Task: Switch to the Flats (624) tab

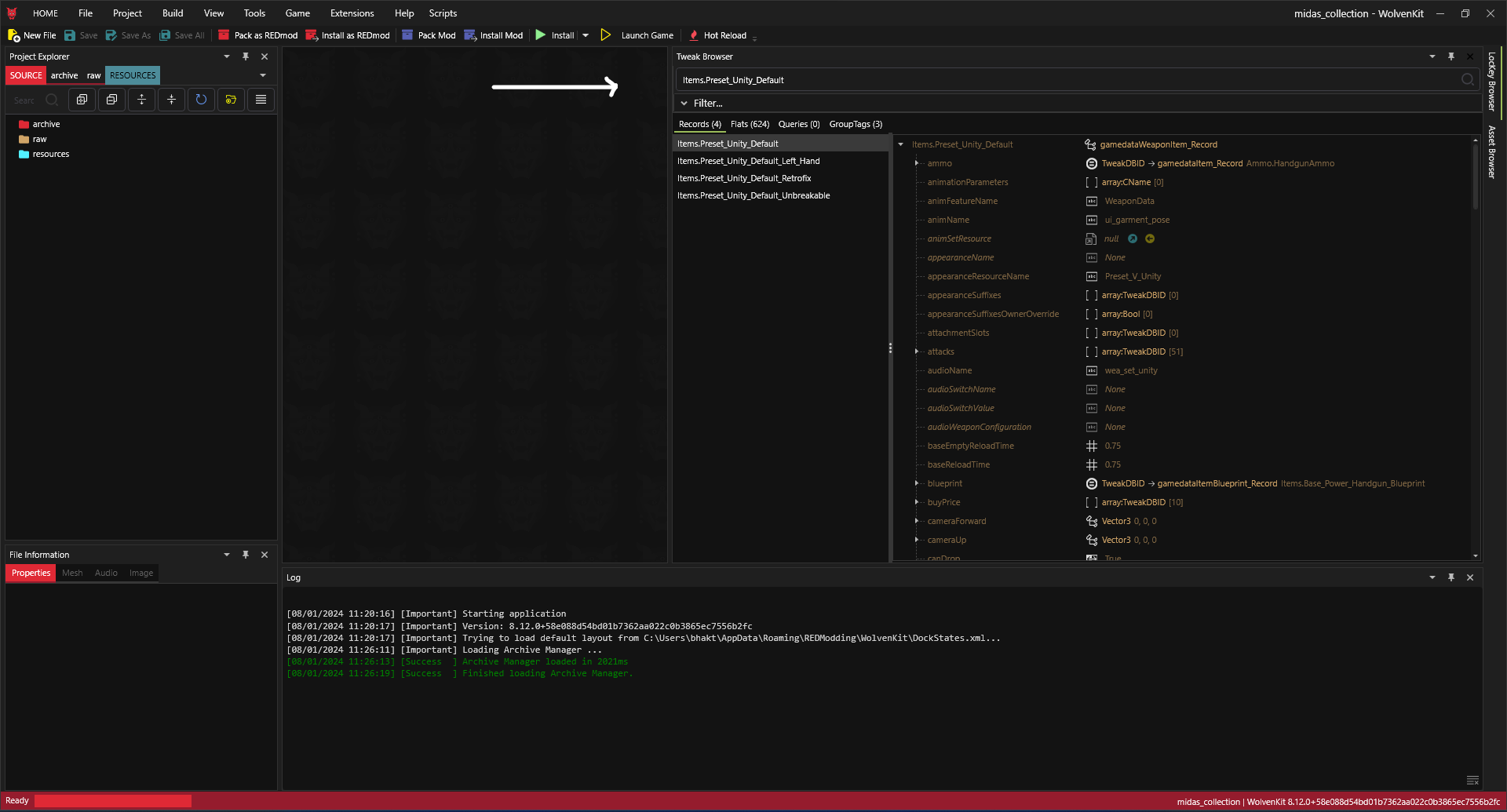Action: (749, 124)
